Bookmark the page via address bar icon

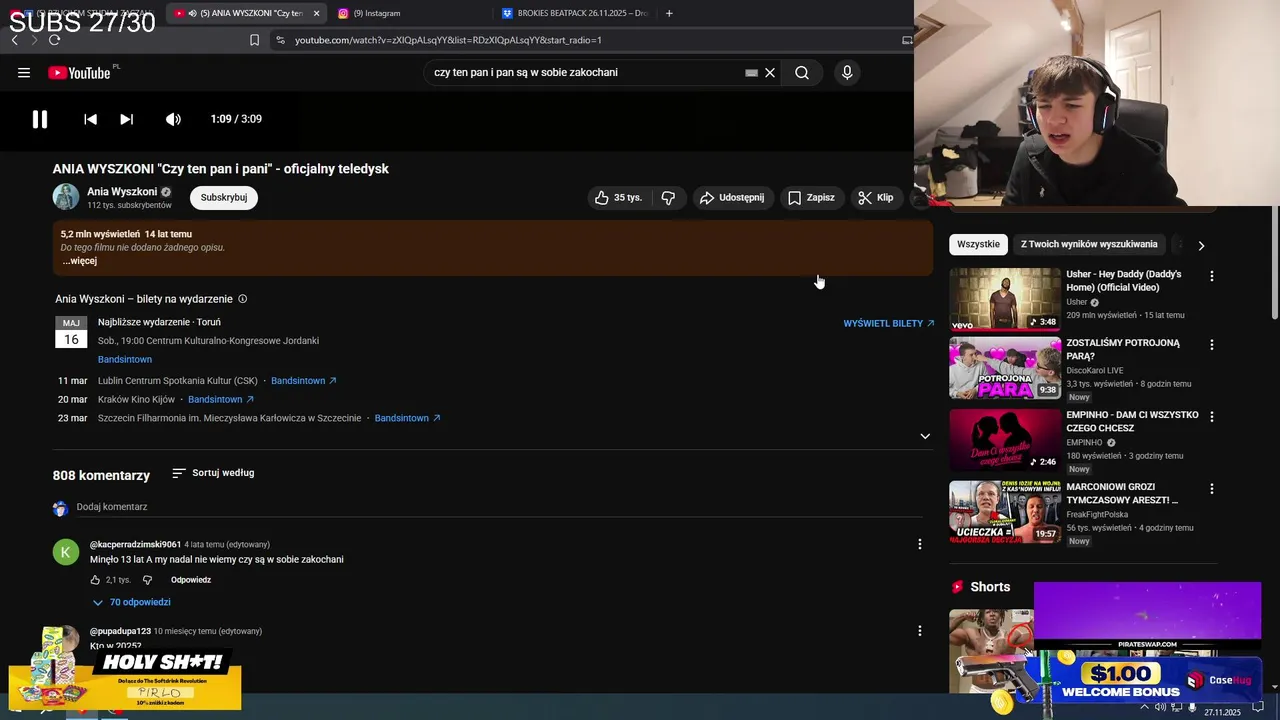tap(254, 40)
